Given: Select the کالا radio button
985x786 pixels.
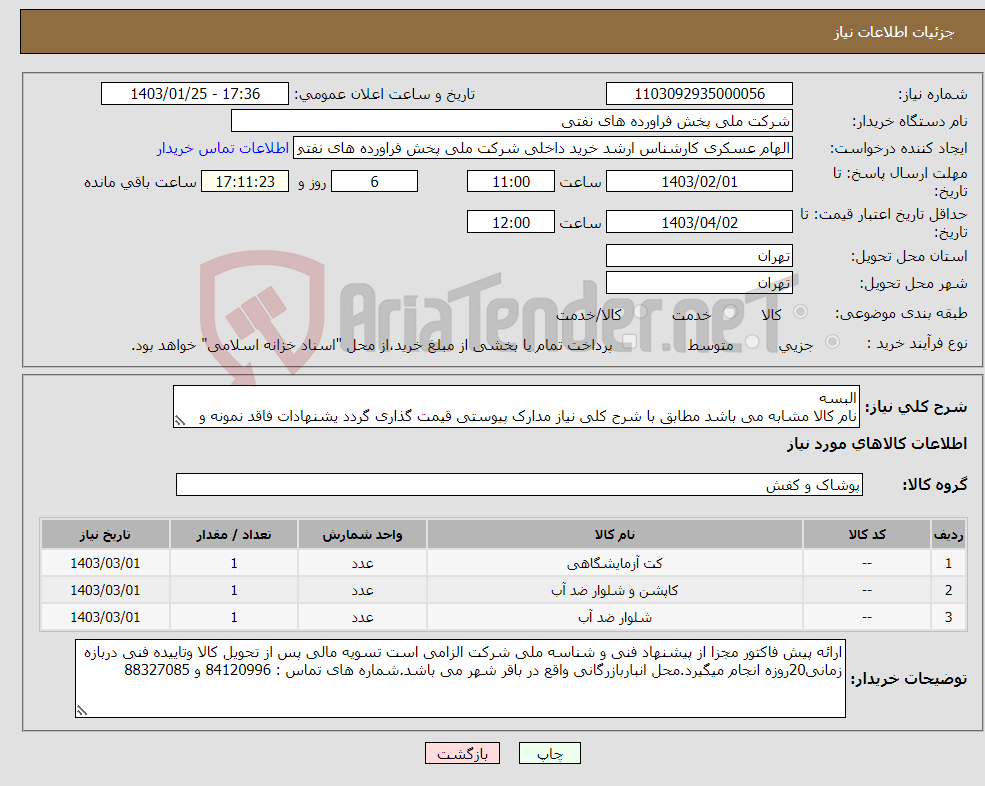Looking at the screenshot, I should 801,312.
